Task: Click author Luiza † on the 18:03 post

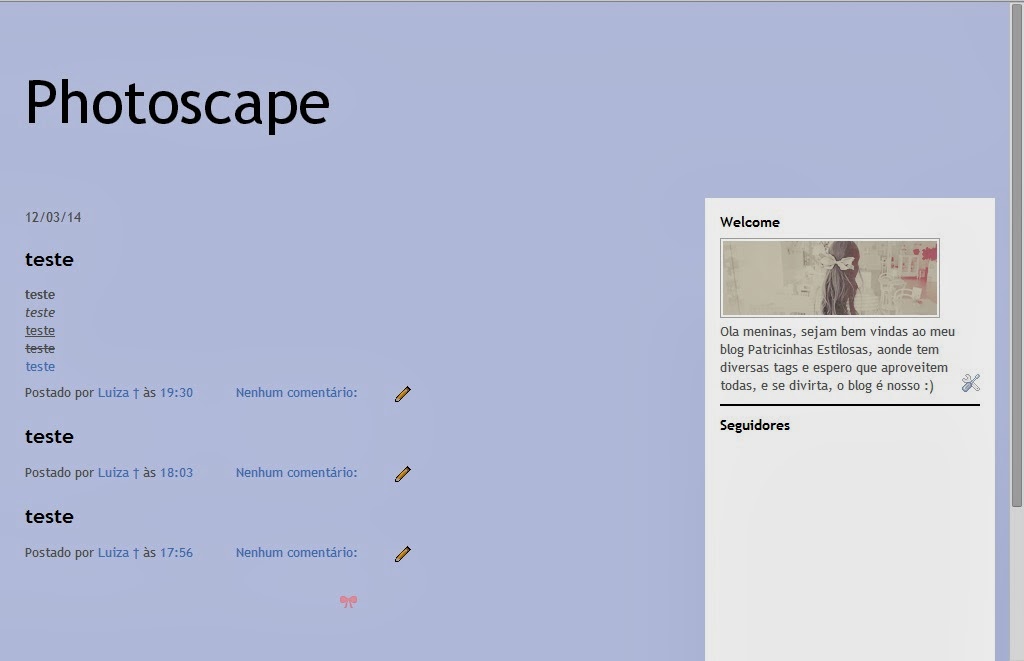Action: tap(118, 472)
